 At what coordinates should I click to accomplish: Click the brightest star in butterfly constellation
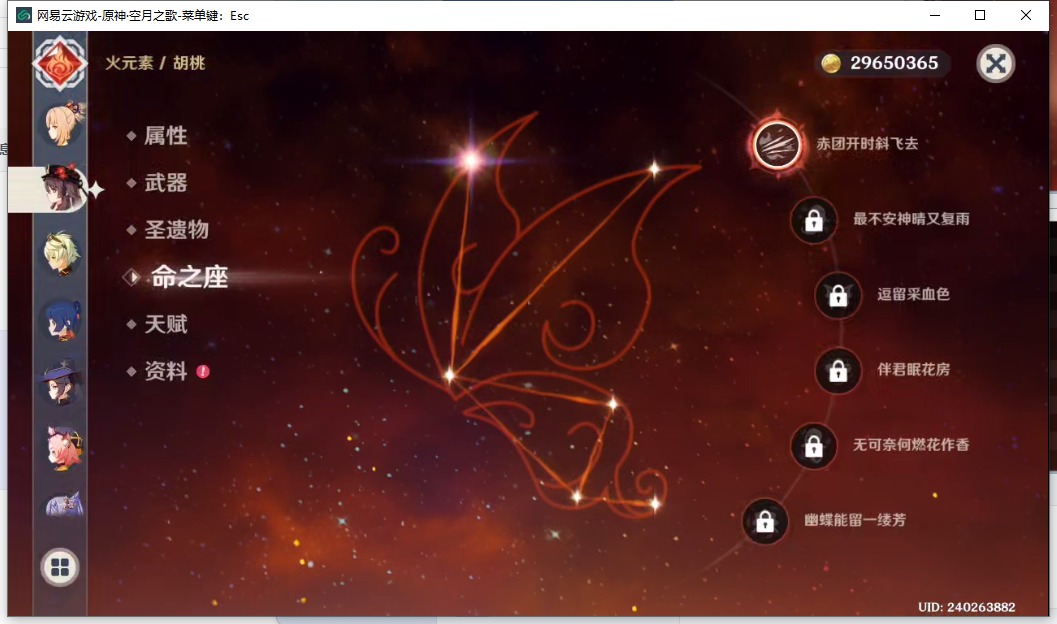(x=471, y=160)
